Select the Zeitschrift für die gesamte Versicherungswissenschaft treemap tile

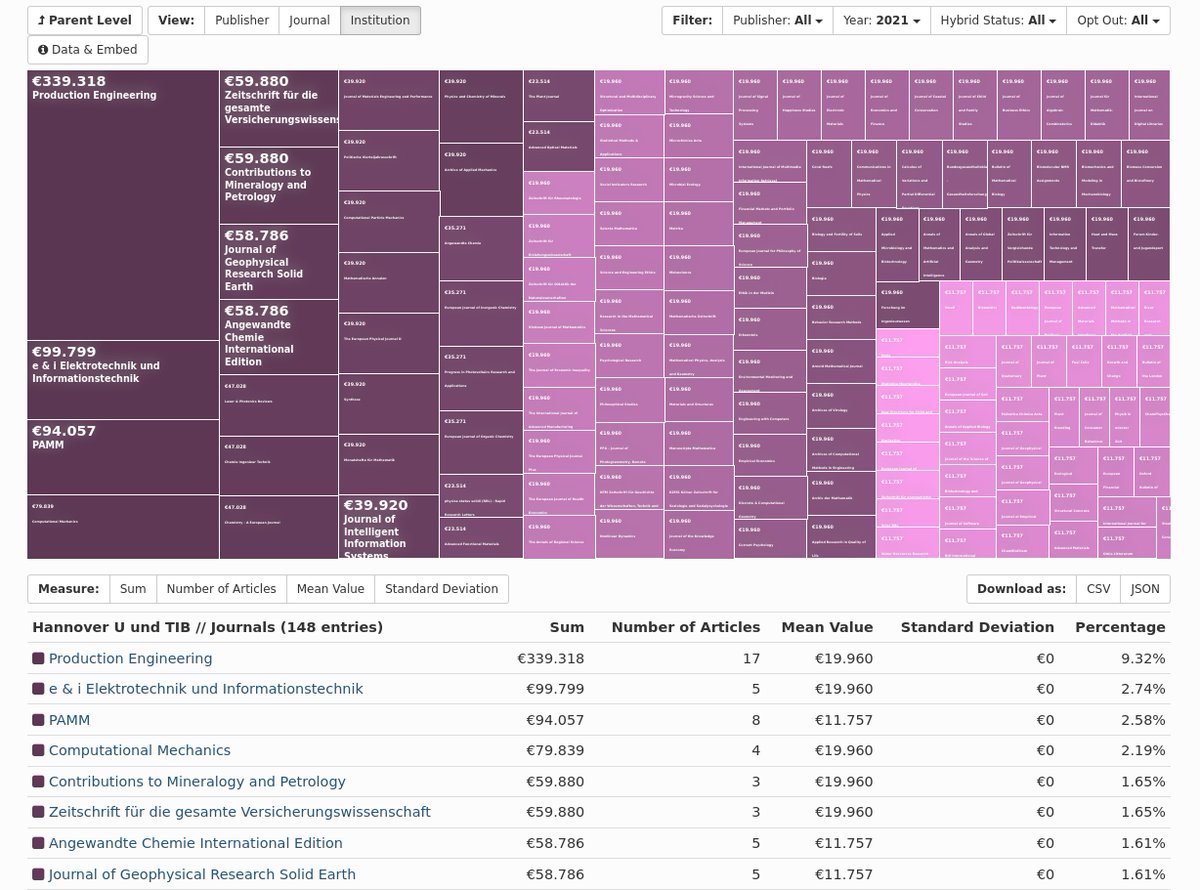[x=279, y=109]
